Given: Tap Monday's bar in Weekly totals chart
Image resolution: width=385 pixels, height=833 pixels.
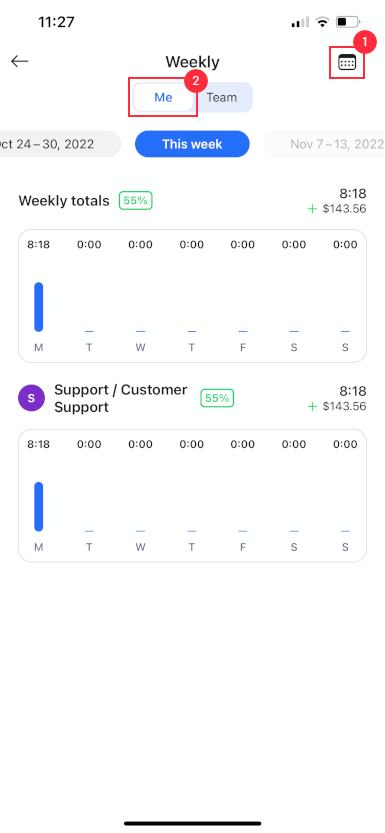Looking at the screenshot, I should [x=39, y=307].
